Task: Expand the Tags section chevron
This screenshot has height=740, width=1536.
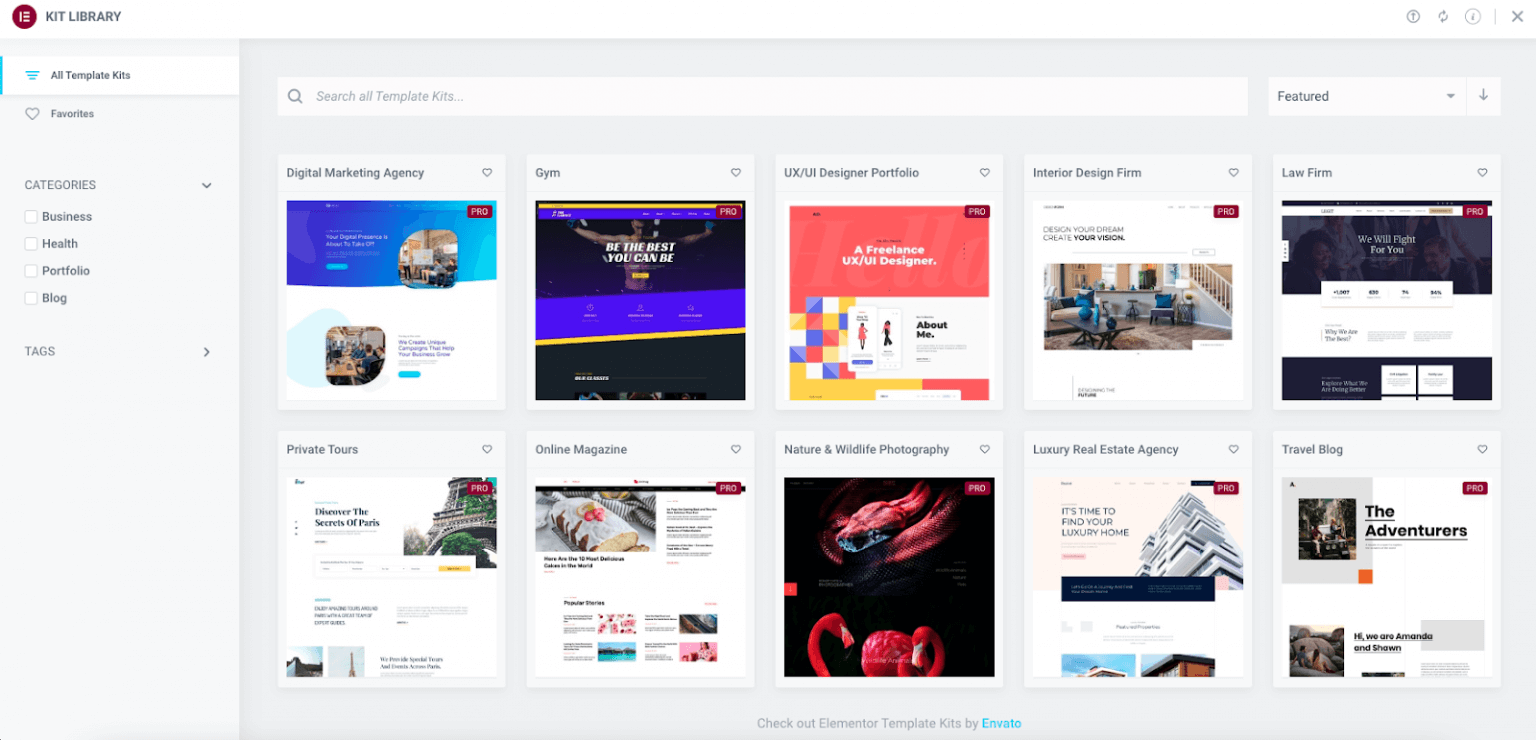Action: click(207, 352)
